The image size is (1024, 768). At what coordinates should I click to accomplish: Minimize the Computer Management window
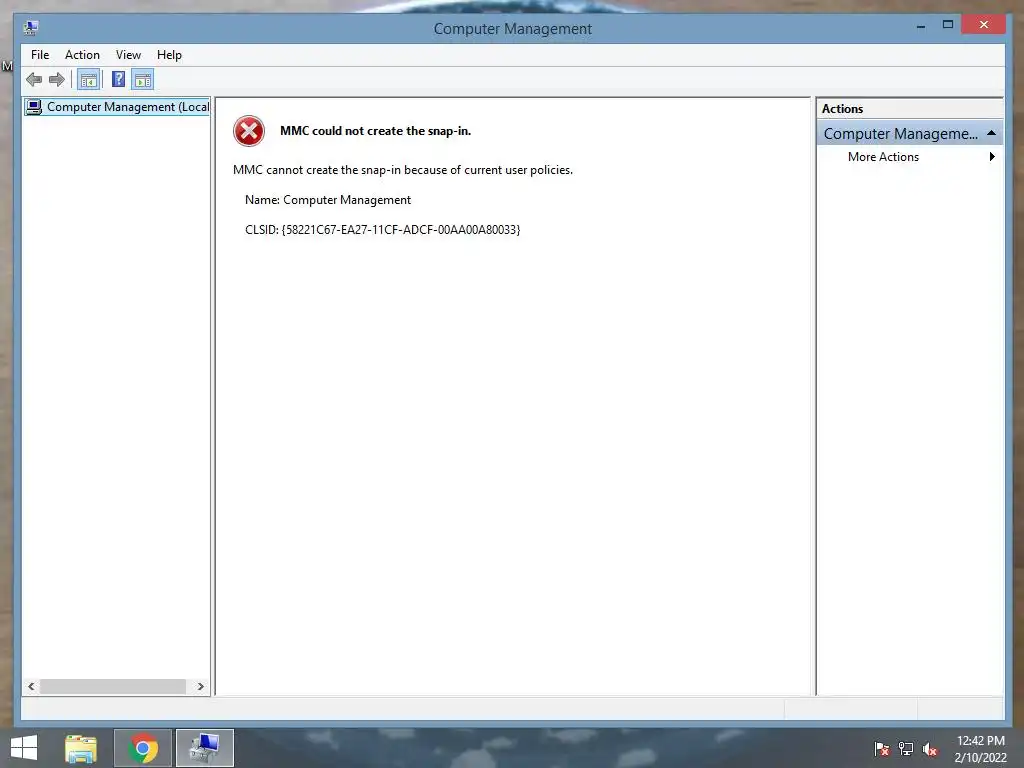[921, 26]
